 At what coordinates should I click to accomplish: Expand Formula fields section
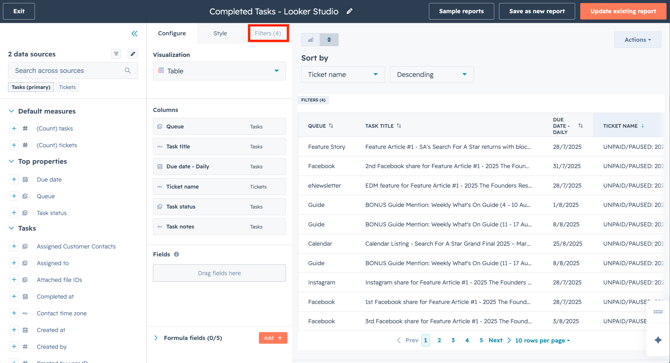(x=156, y=338)
